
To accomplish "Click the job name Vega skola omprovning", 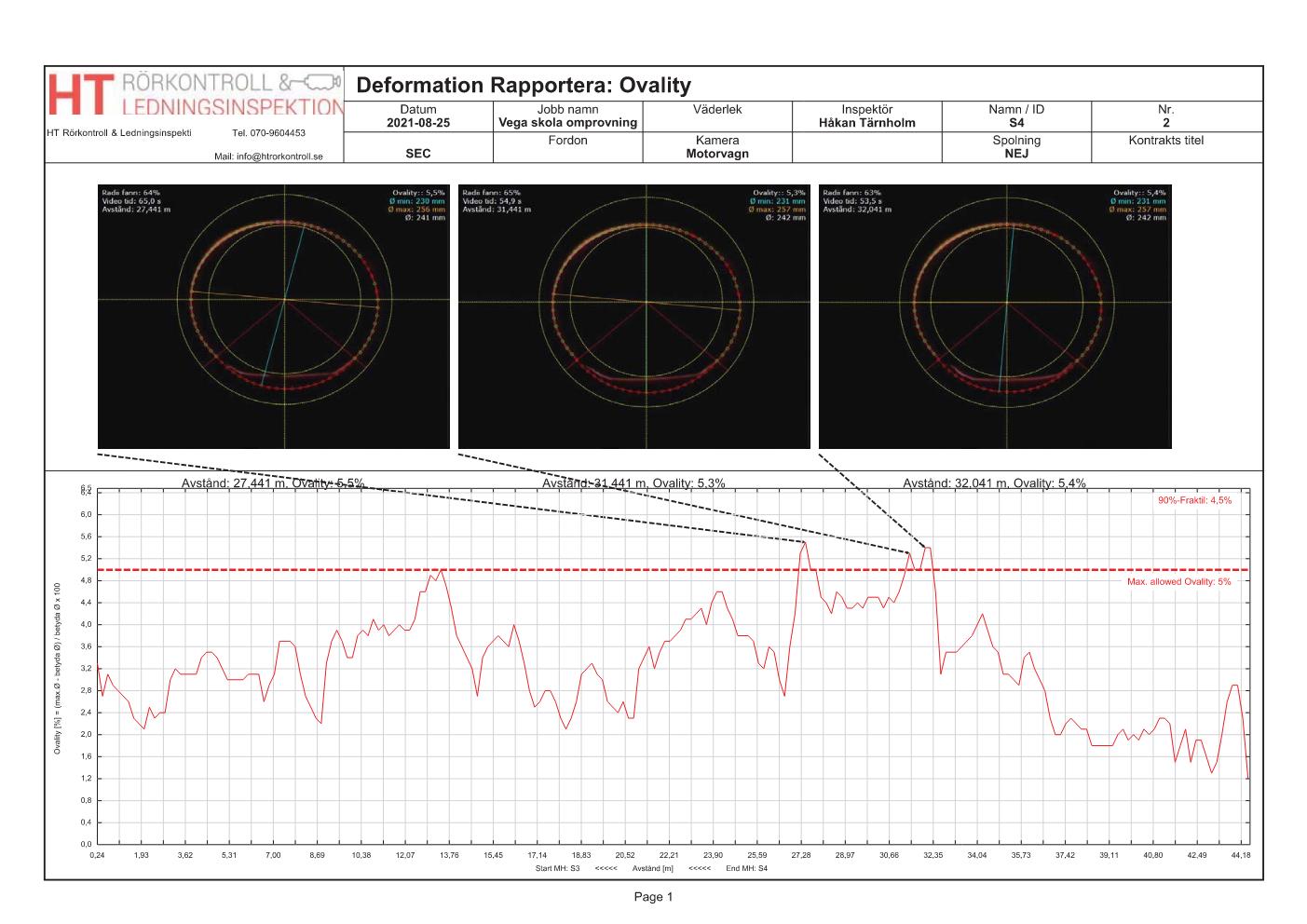I will 567,123.
